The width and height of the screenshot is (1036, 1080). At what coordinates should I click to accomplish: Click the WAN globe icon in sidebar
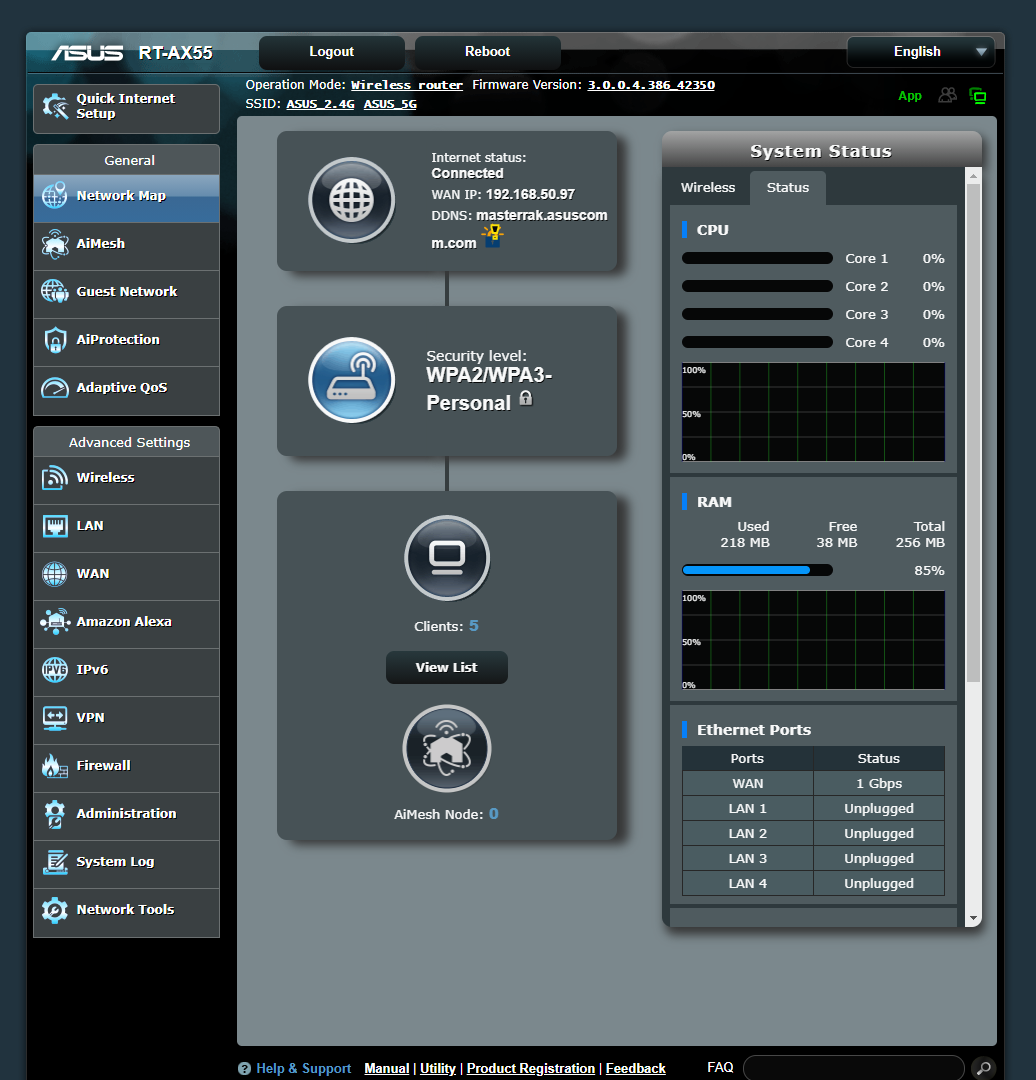click(x=54, y=574)
